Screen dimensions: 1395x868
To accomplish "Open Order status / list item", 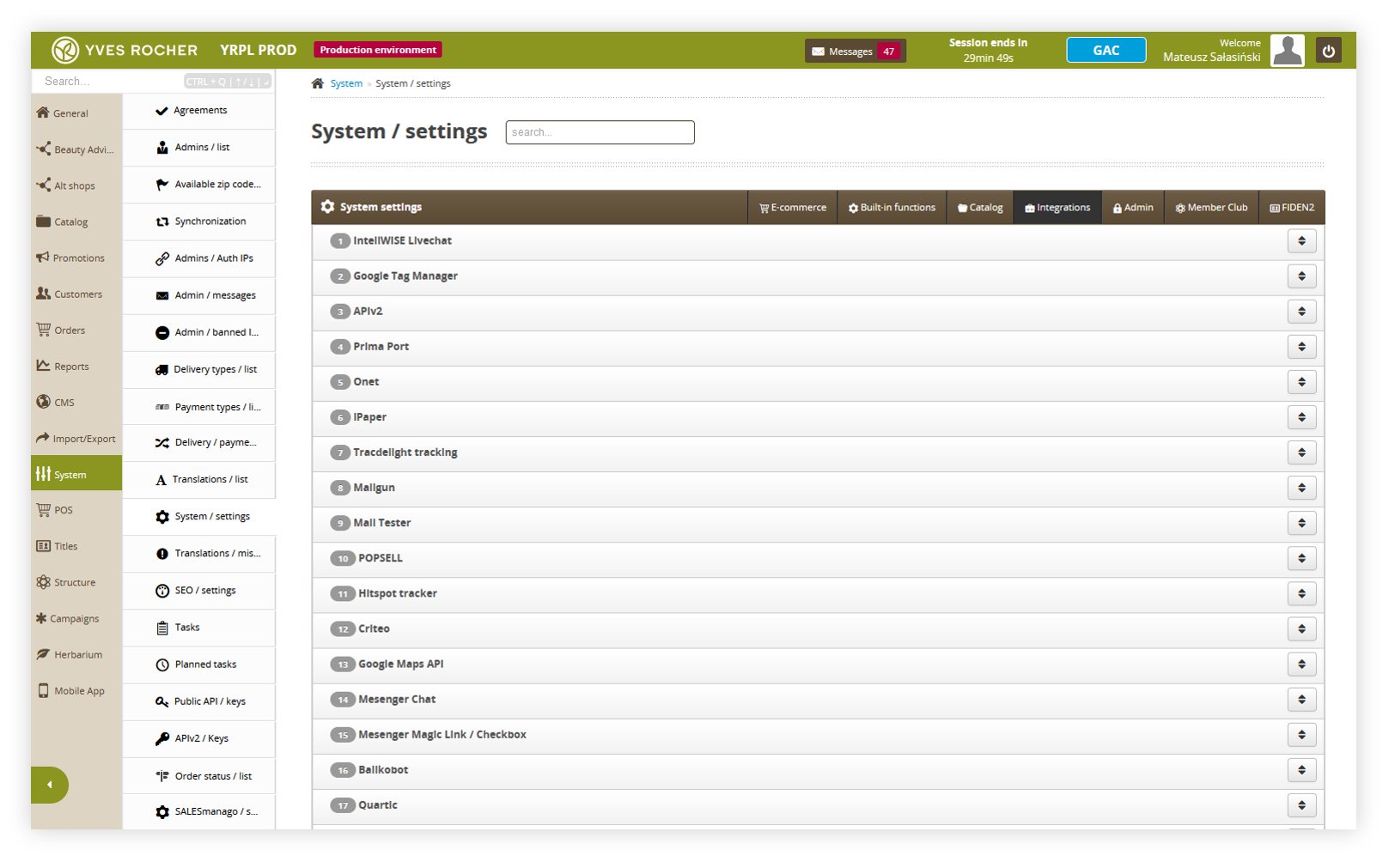I will pos(199,776).
